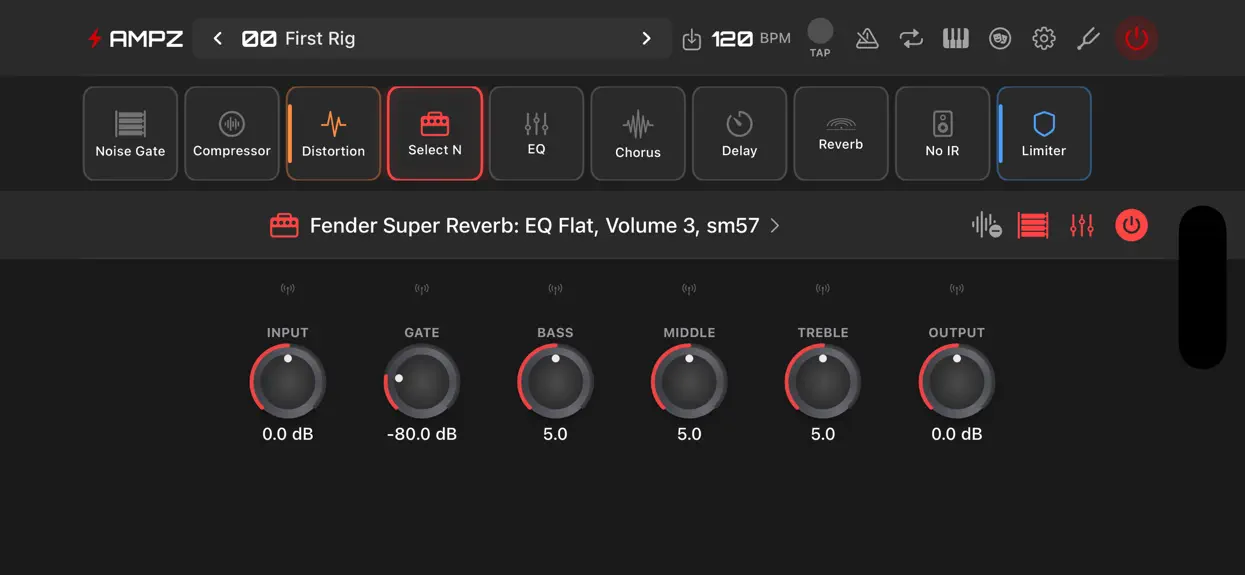Viewport: 1245px width, 575px height.
Task: Click the 5.0 value under MIDDLE
Action: click(x=689, y=434)
